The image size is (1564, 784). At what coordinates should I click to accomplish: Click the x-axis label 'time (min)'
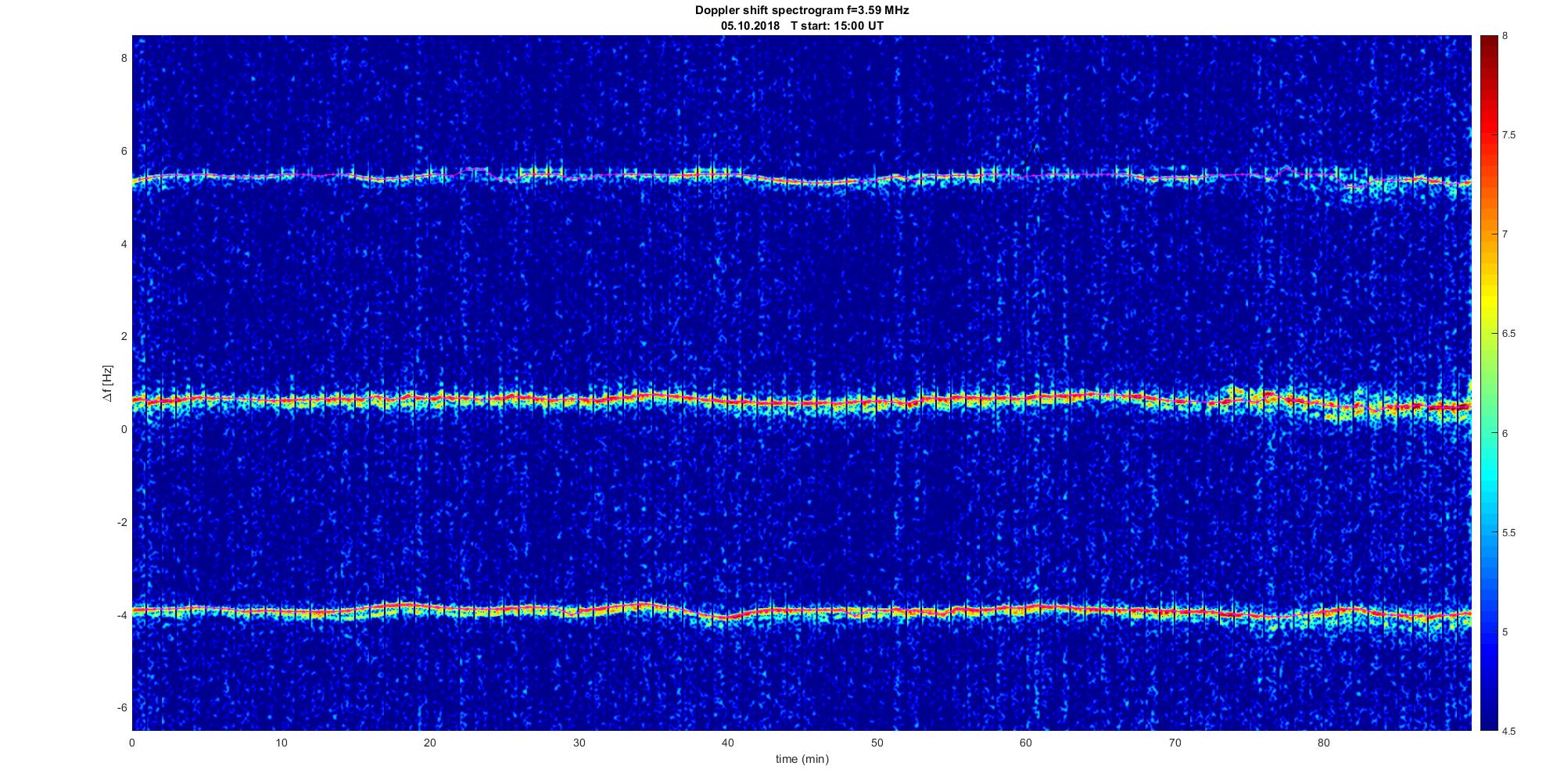802,759
